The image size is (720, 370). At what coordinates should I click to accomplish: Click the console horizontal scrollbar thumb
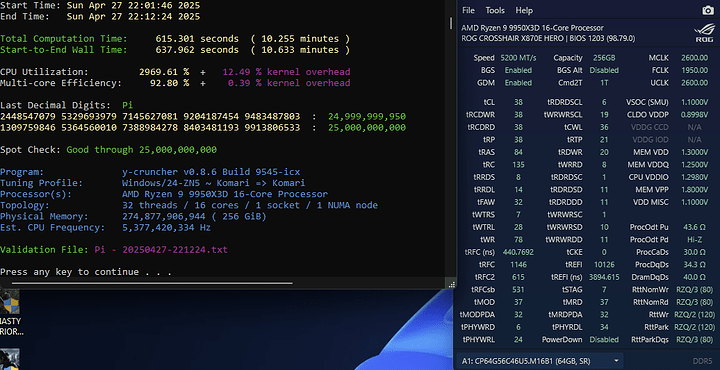pos(152,283)
